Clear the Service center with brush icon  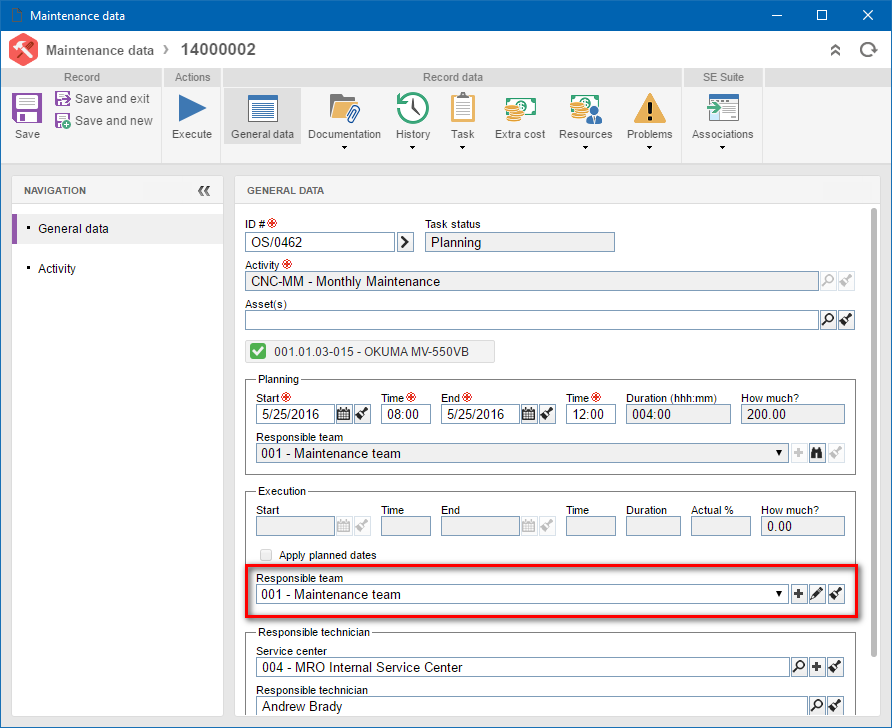835,667
